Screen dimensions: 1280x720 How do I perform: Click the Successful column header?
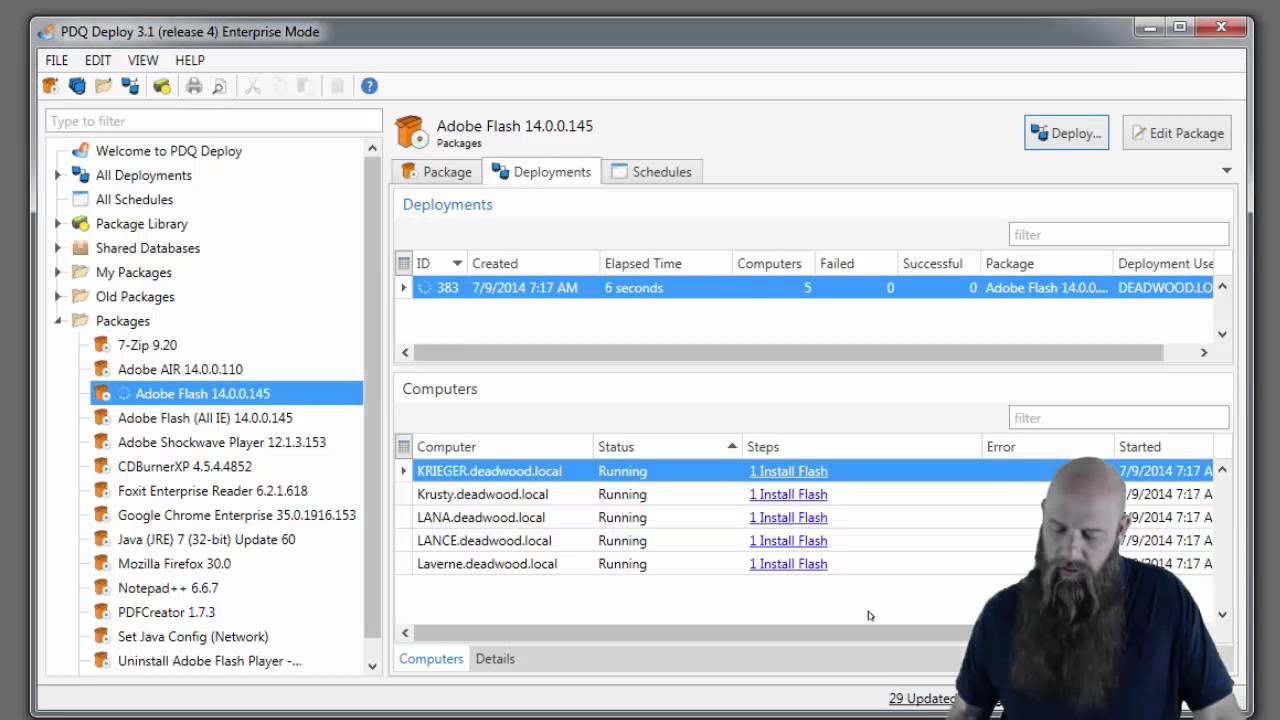coord(938,263)
